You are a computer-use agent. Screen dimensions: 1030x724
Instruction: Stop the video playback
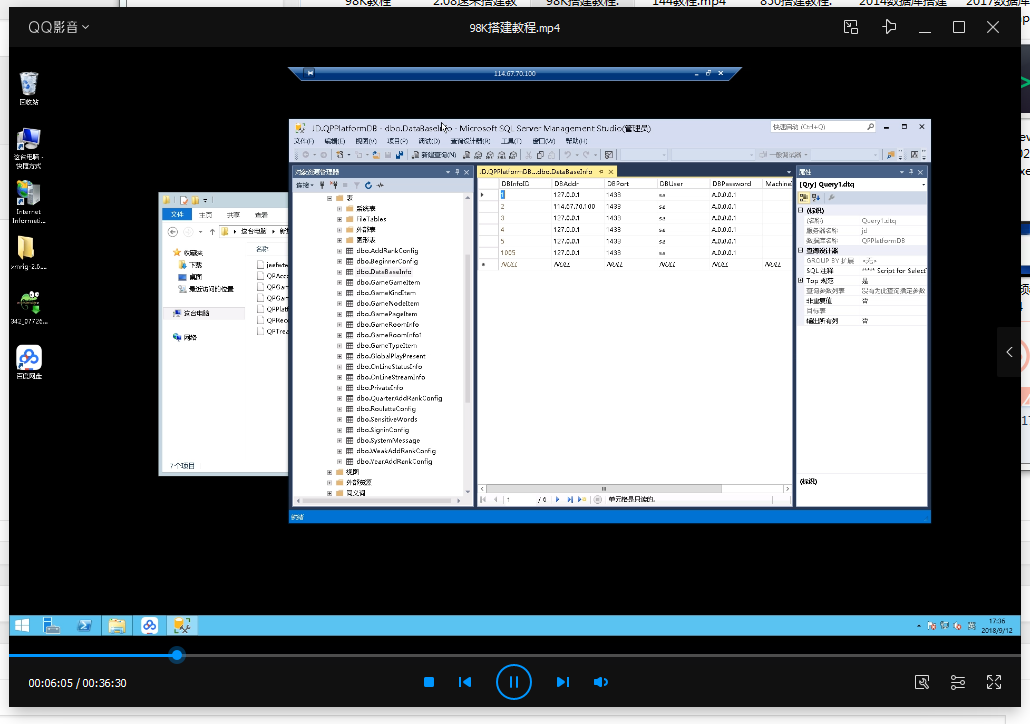click(428, 682)
